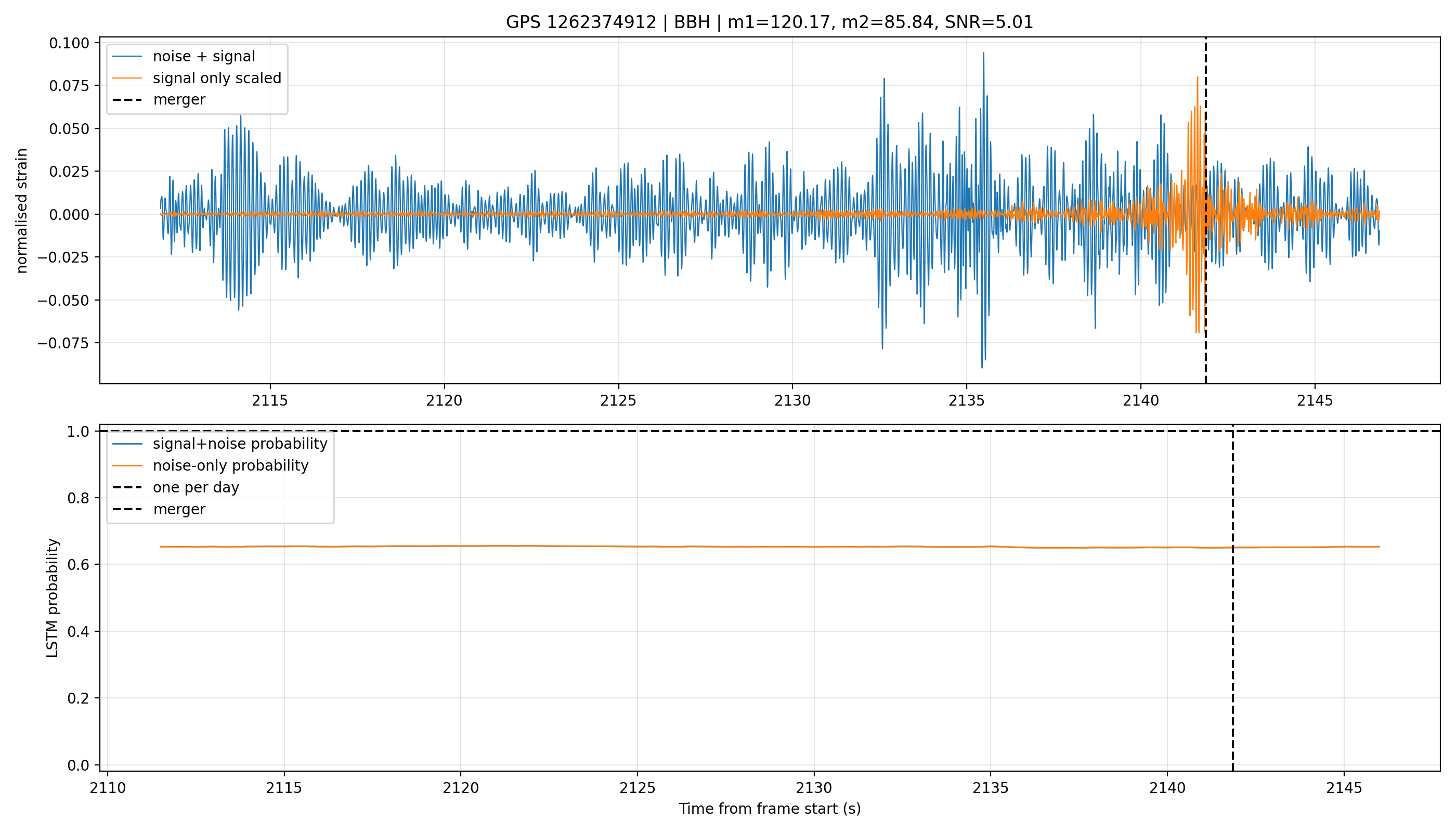The width and height of the screenshot is (1456, 832).
Task: Click the flat orange probability curve
Action: (770, 547)
